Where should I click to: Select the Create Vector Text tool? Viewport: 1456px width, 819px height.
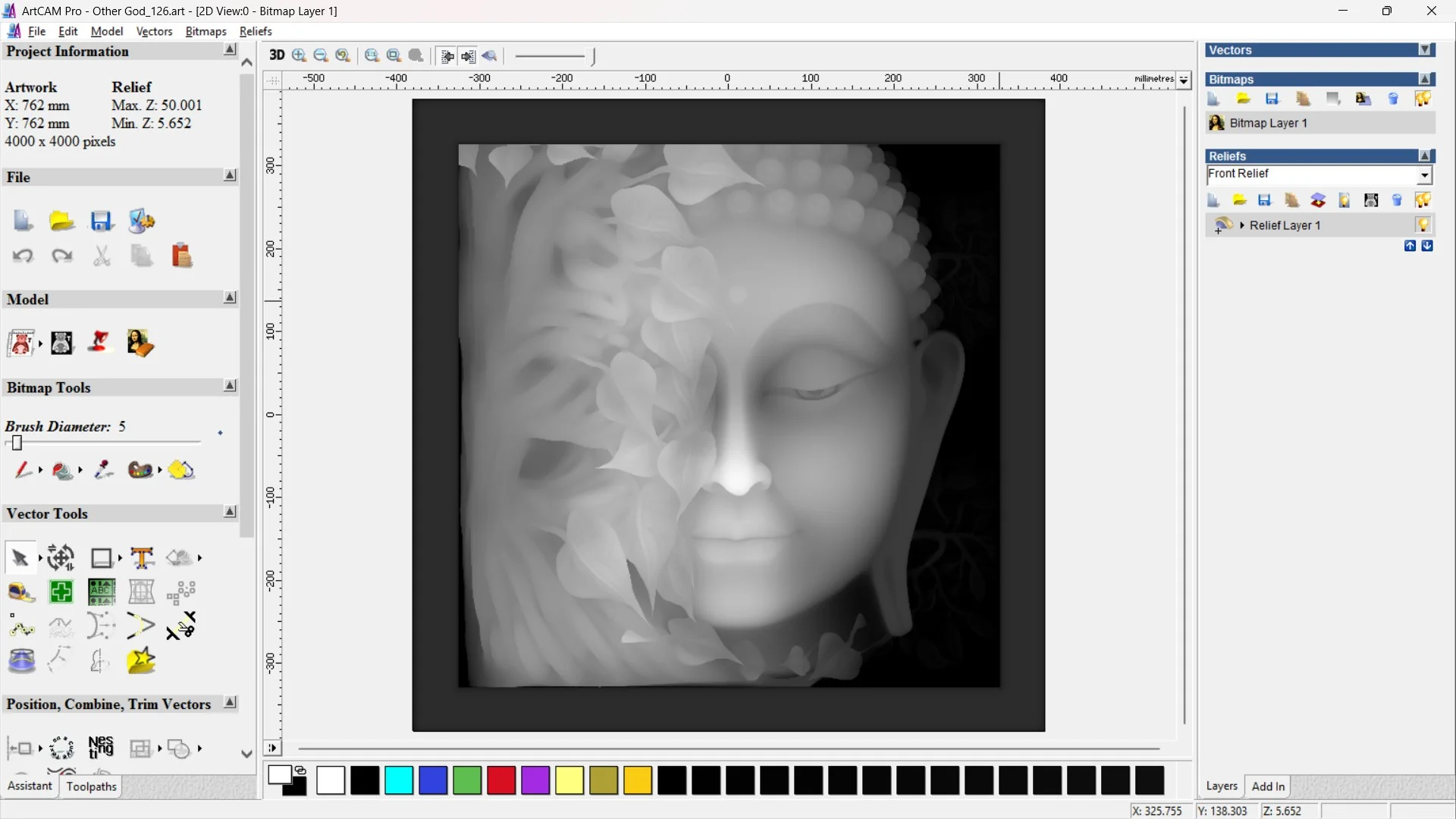142,558
